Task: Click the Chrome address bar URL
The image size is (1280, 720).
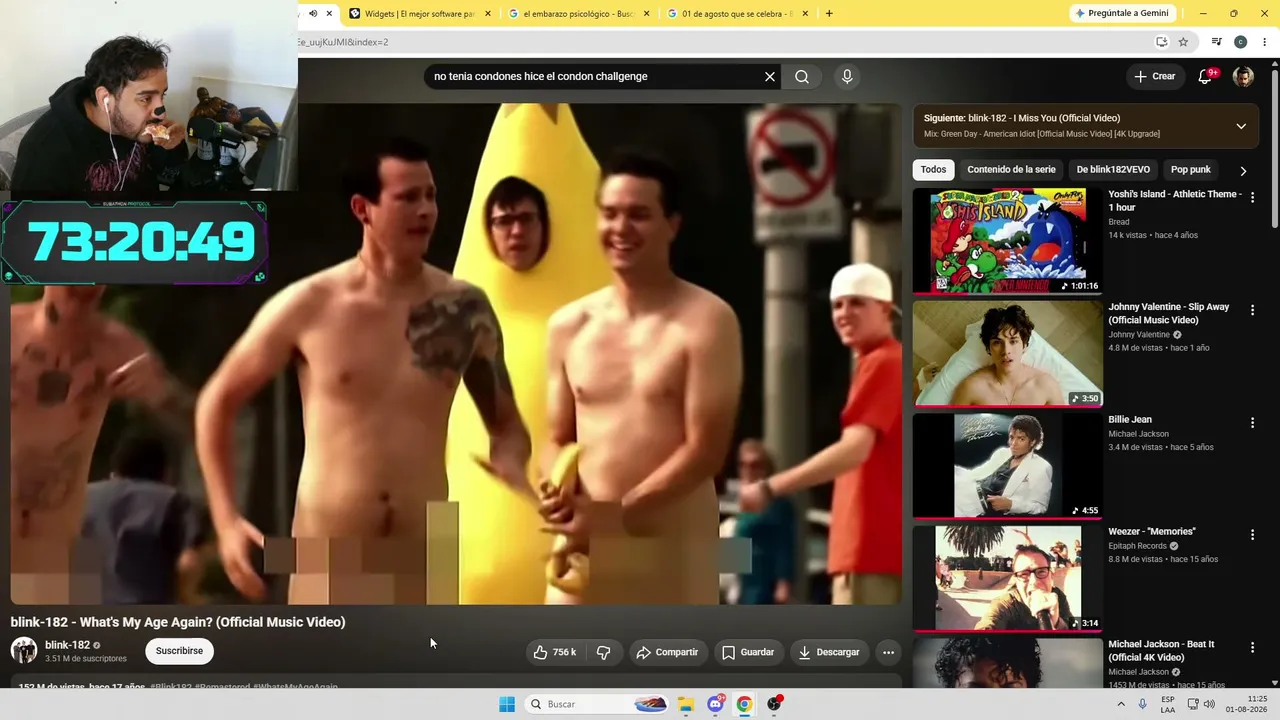Action: point(343,42)
